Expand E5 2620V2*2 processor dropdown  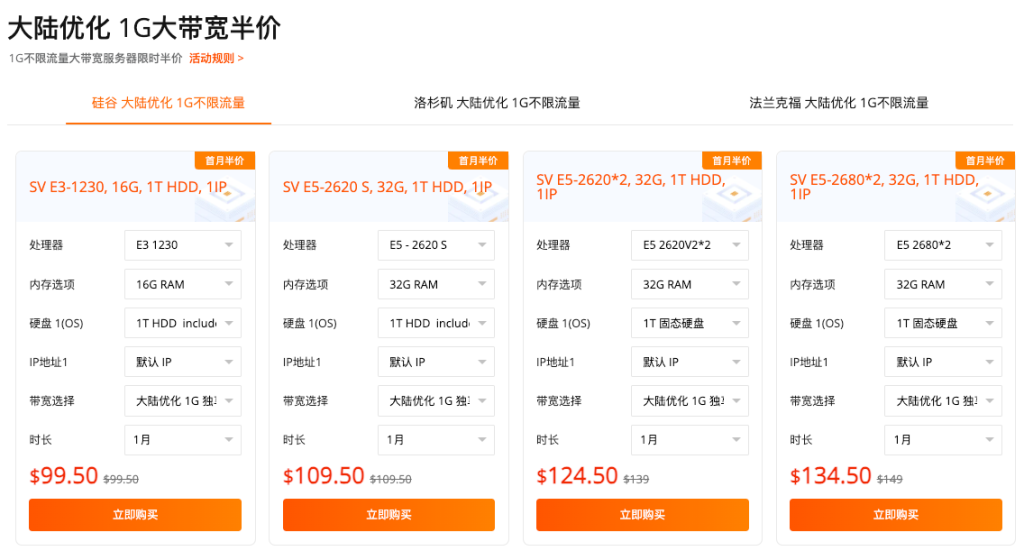(x=689, y=245)
